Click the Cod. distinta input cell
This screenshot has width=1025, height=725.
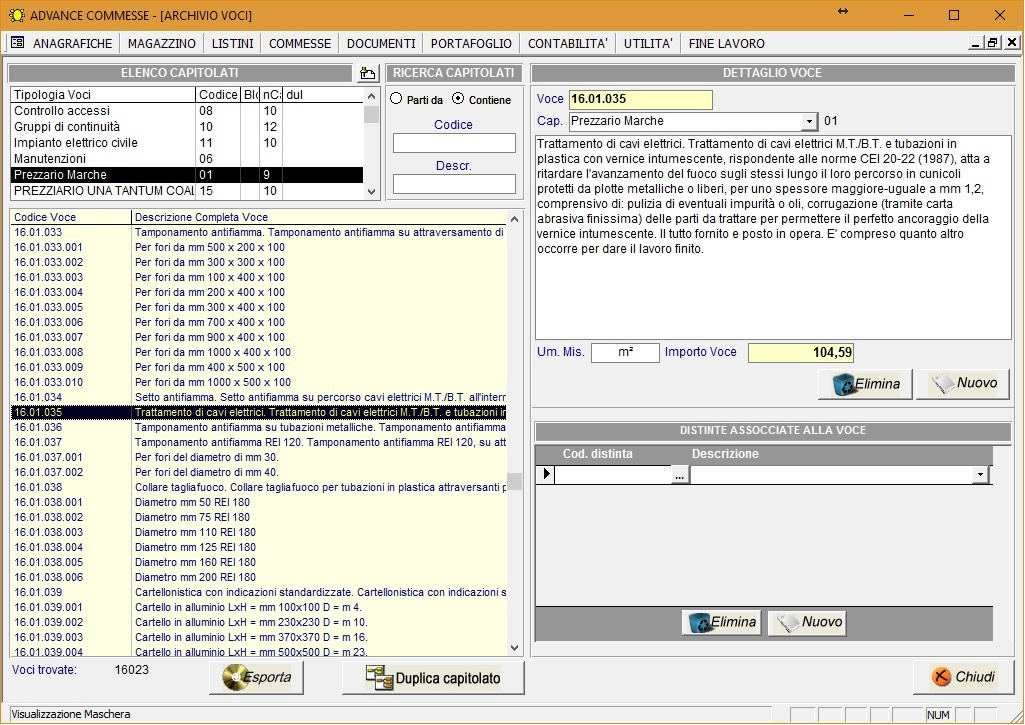[613, 475]
